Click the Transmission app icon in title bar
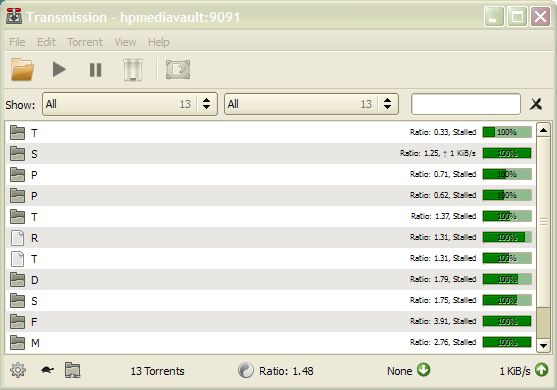557x390 pixels. coord(14,16)
